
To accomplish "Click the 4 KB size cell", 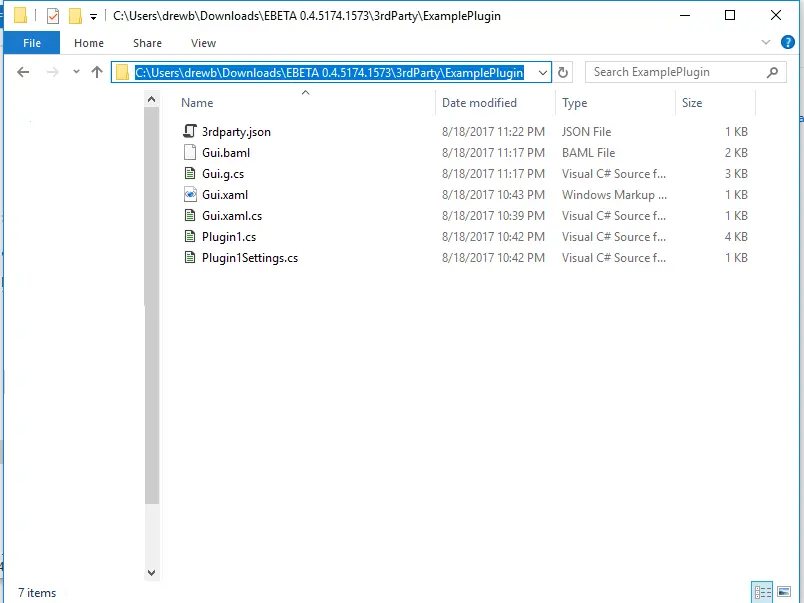I will pyautogui.click(x=736, y=237).
